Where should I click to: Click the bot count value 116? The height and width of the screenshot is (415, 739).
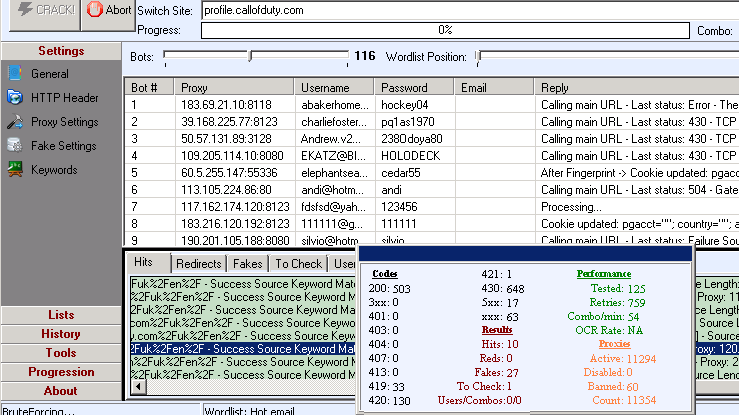365,56
